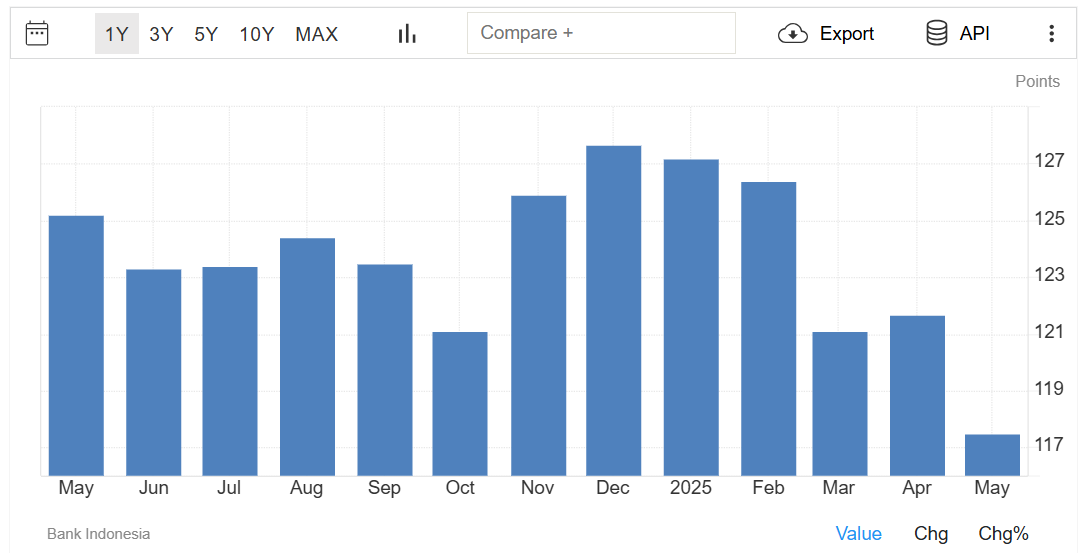
Task: Click the Aug bar in chart
Action: point(307,356)
